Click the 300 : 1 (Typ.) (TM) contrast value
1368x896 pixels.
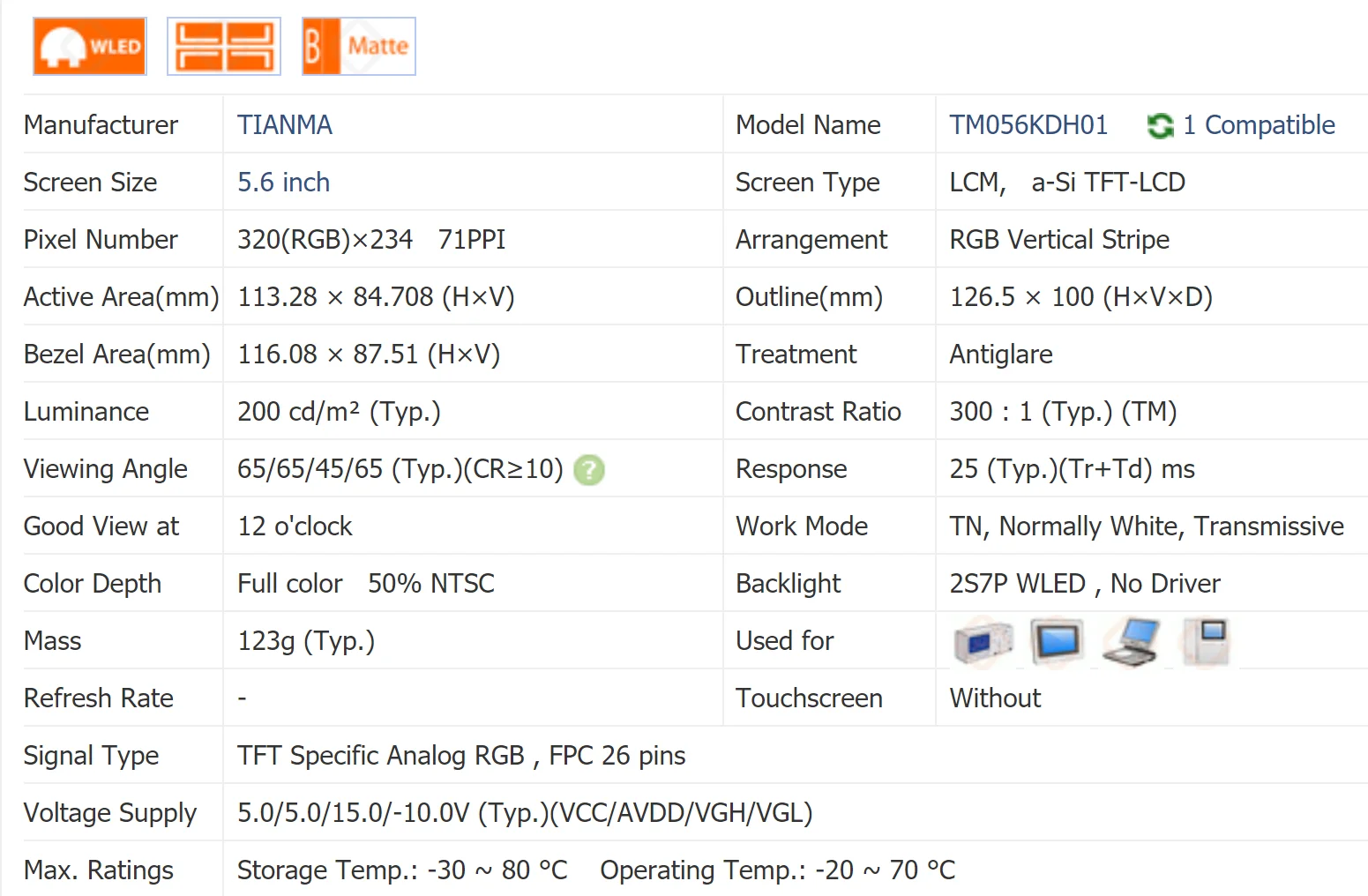(1063, 412)
